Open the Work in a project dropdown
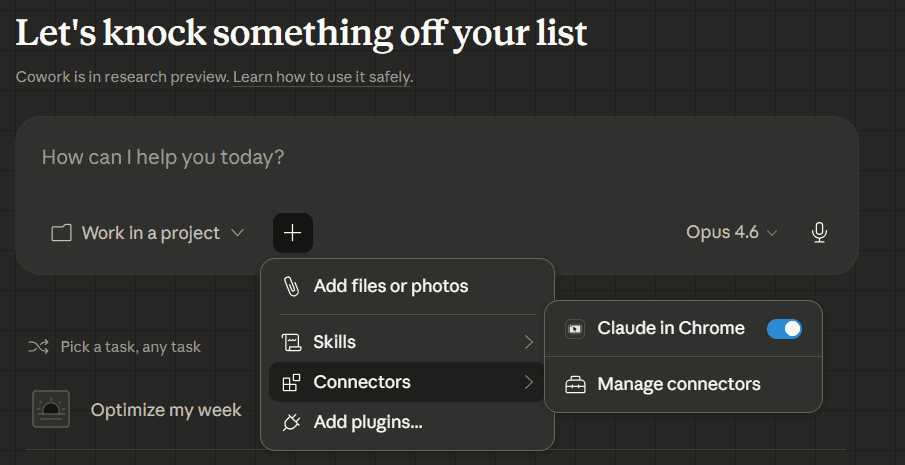The height and width of the screenshot is (465, 905). click(x=148, y=233)
